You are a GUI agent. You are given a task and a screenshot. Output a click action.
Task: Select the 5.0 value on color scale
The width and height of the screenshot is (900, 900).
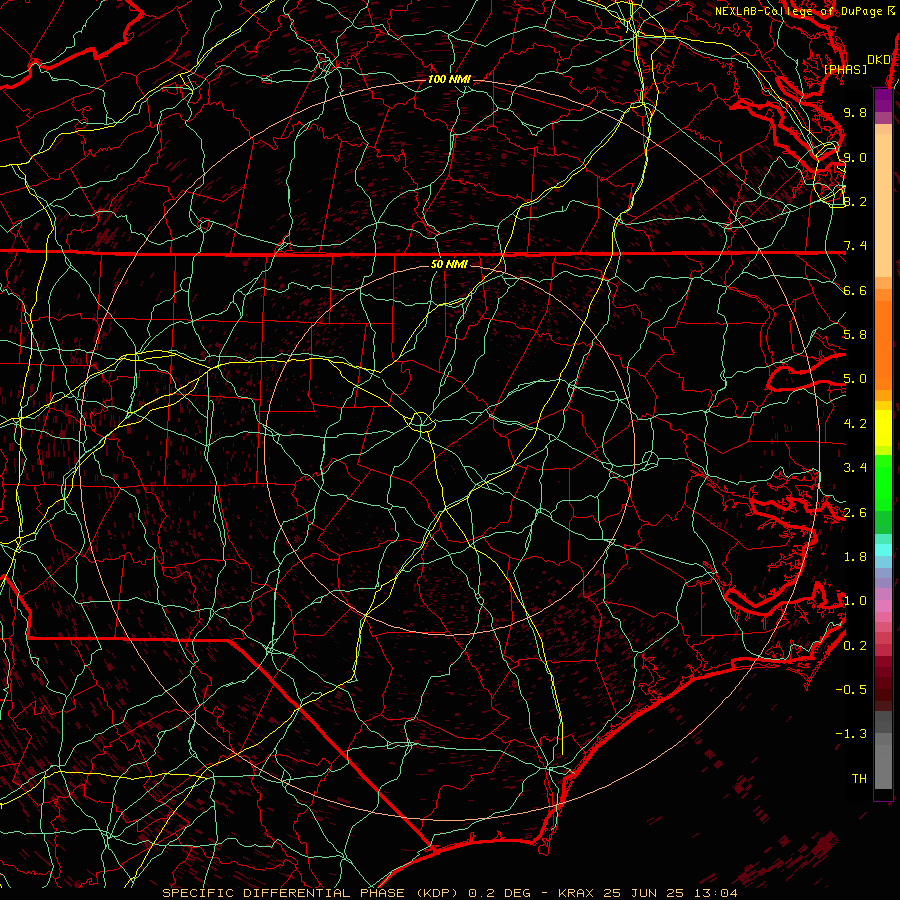tap(855, 379)
